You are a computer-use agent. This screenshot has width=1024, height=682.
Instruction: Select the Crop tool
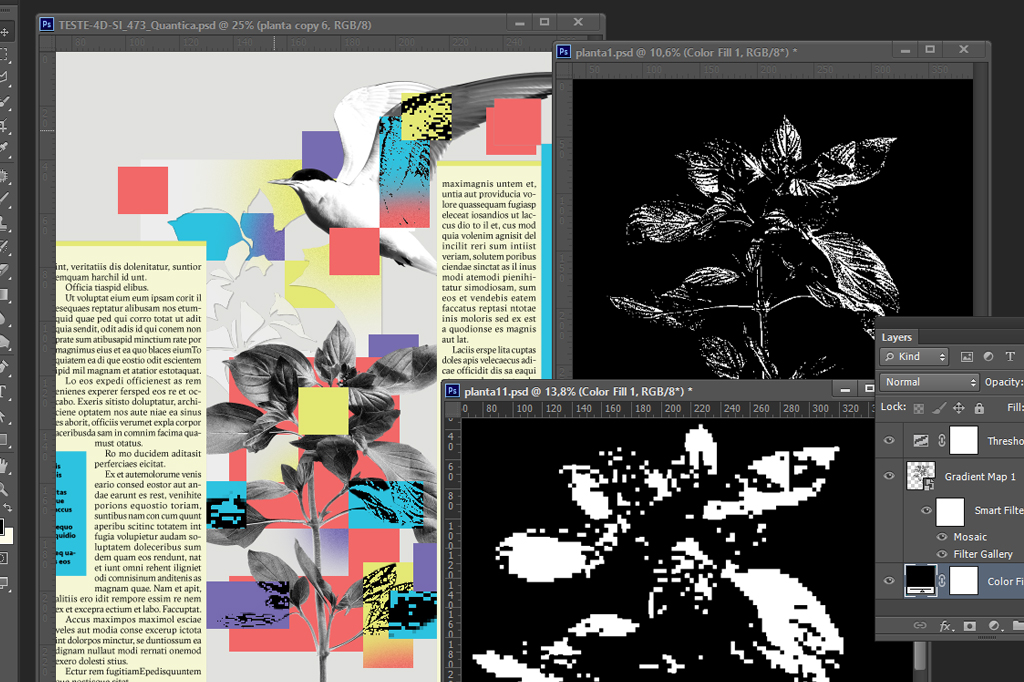tap(5, 127)
